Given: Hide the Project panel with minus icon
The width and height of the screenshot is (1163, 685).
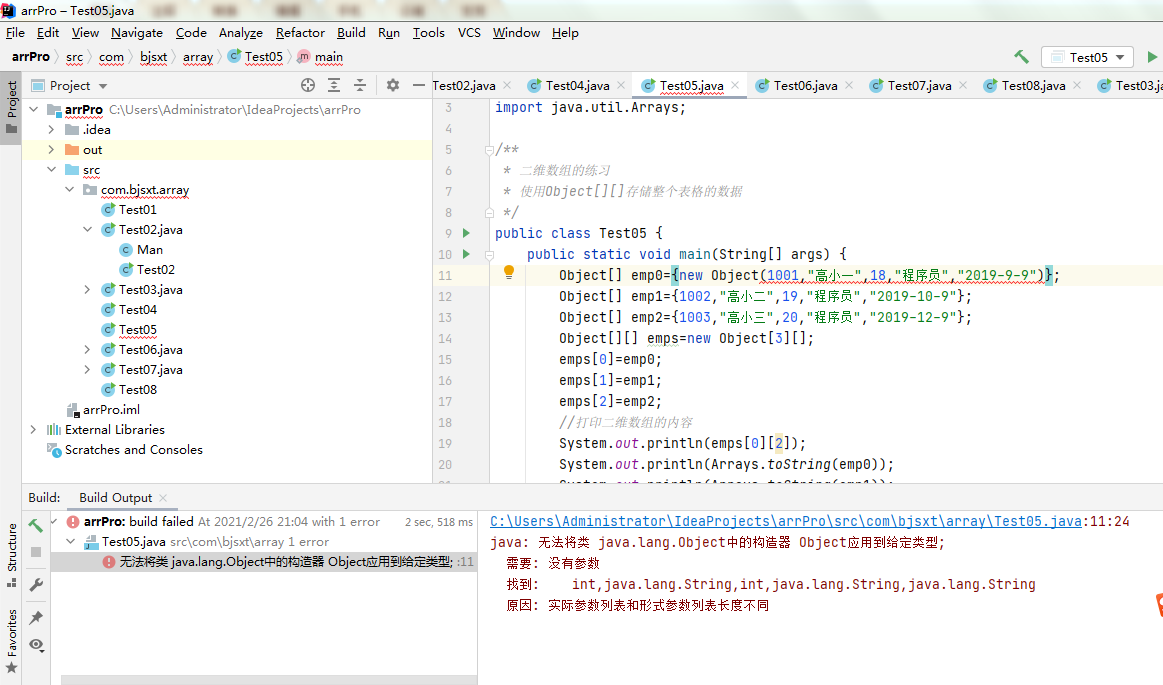Looking at the screenshot, I should pos(419,85).
